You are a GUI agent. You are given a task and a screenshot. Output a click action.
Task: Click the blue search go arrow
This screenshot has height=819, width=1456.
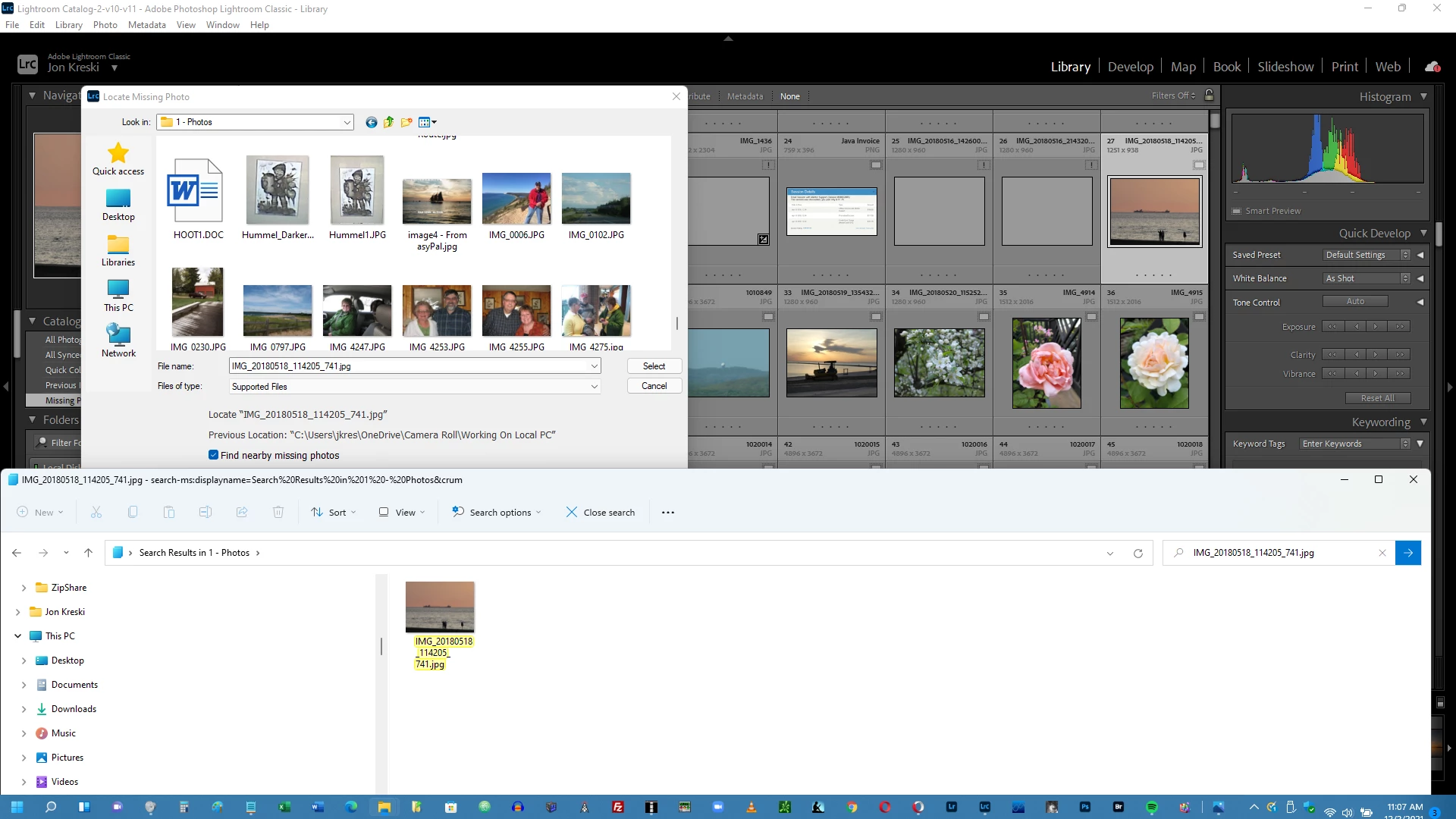point(1407,553)
